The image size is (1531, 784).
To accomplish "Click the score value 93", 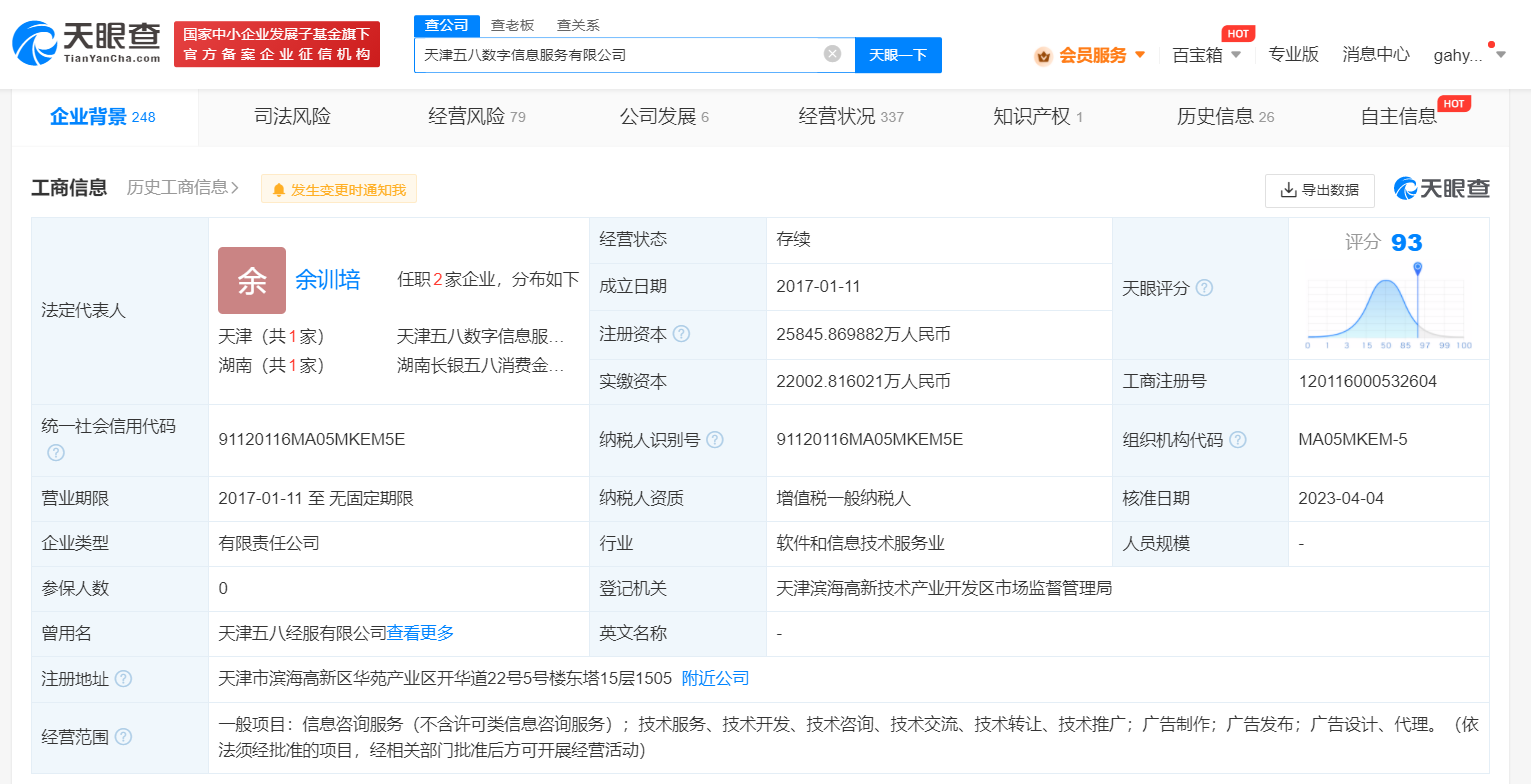I will pos(1406,243).
